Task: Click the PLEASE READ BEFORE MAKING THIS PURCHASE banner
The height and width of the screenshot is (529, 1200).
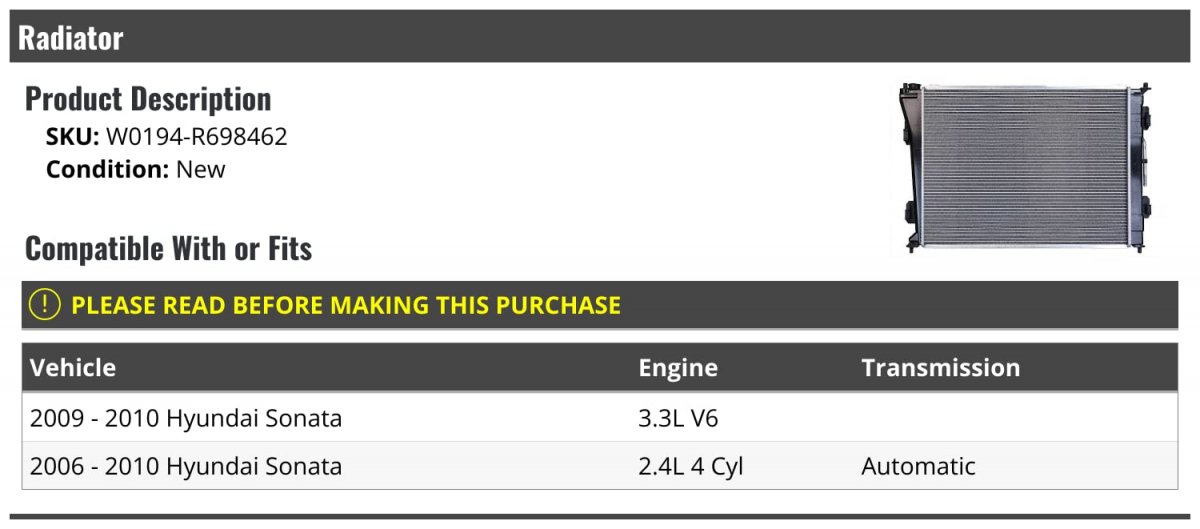Action: click(600, 305)
